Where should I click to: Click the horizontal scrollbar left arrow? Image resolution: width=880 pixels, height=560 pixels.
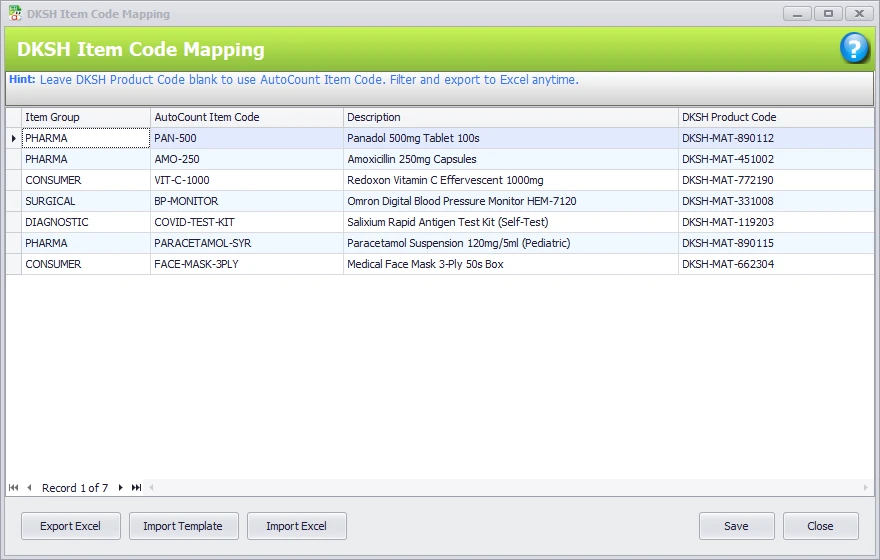coord(152,488)
